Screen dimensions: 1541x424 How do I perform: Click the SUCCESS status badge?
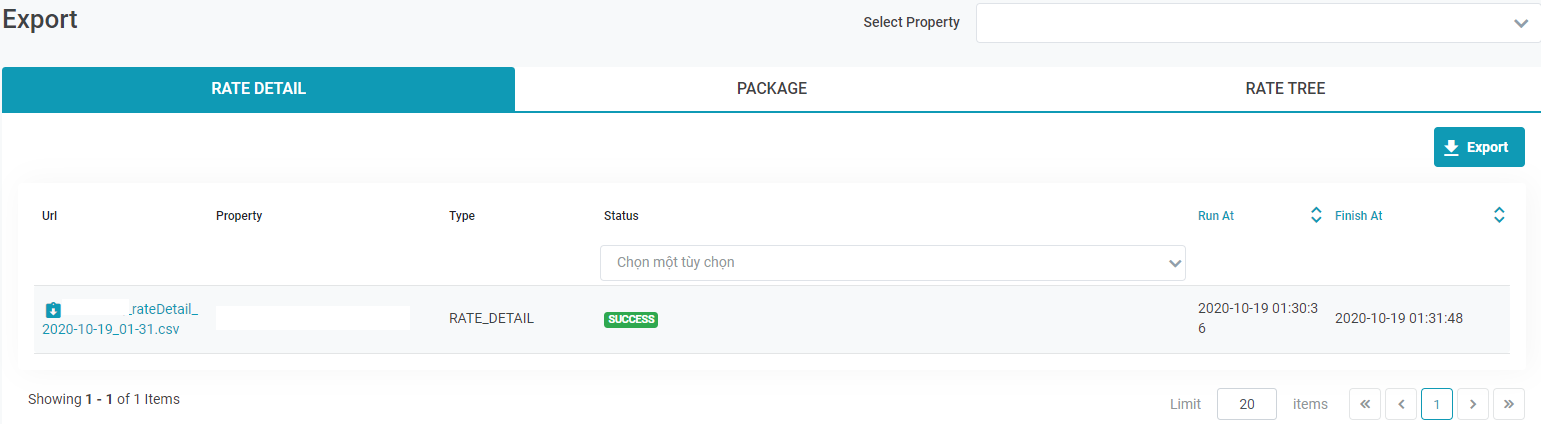pyautogui.click(x=630, y=319)
